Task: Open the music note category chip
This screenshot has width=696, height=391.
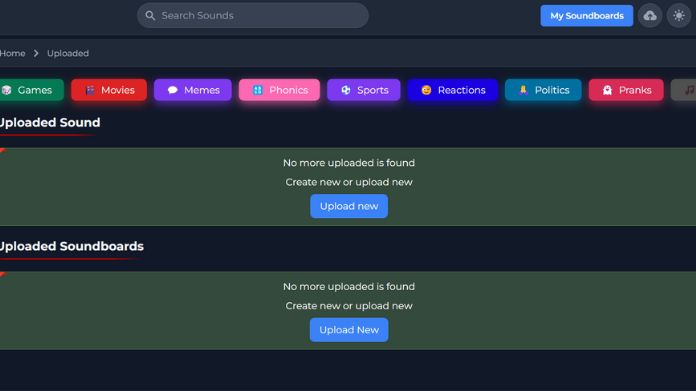Action: tap(684, 90)
